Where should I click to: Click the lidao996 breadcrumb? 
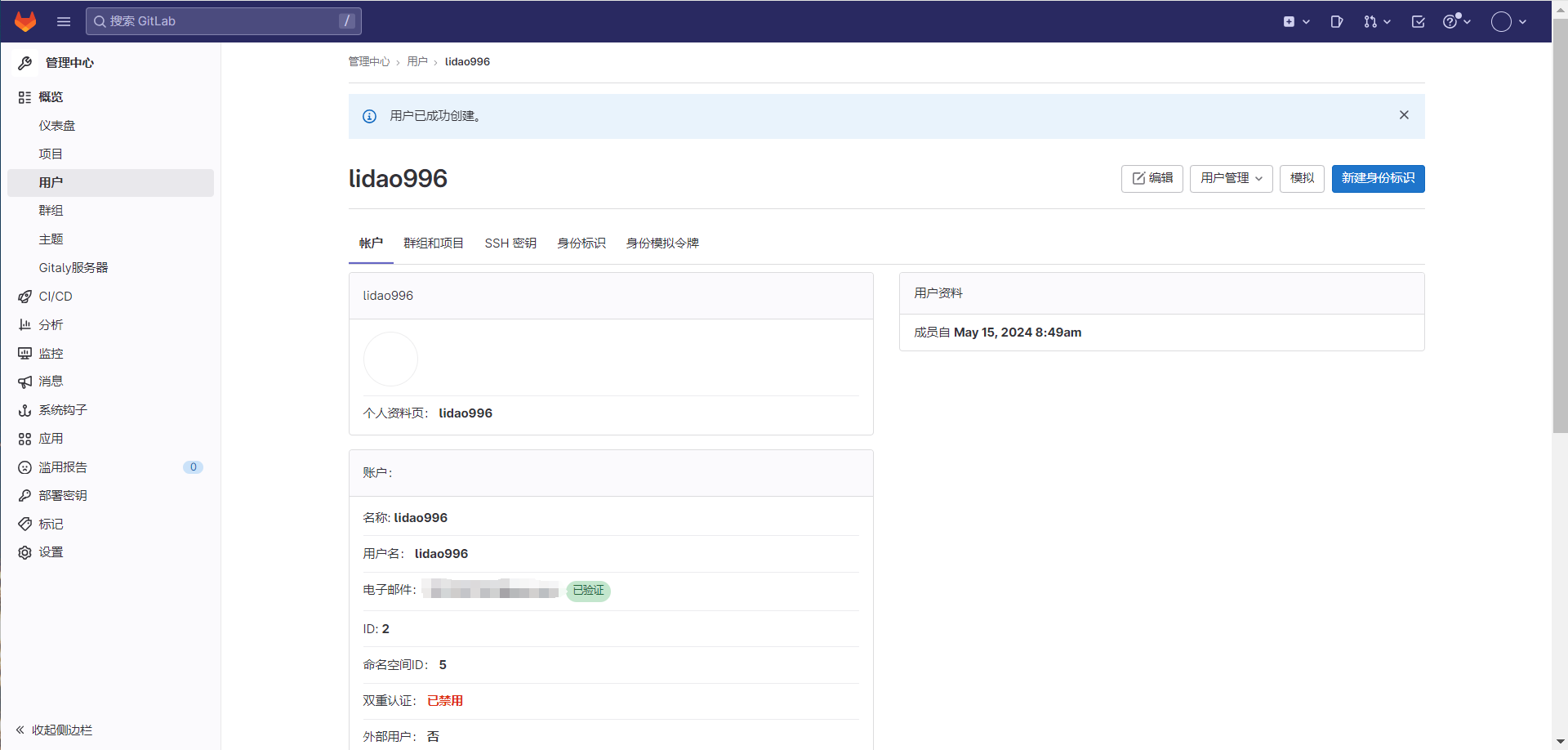click(467, 62)
